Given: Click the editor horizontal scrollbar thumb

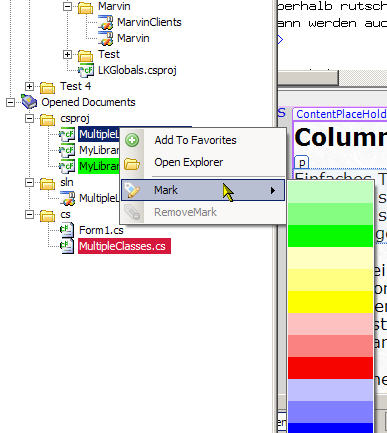Looking at the screenshot, I should point(308,79).
